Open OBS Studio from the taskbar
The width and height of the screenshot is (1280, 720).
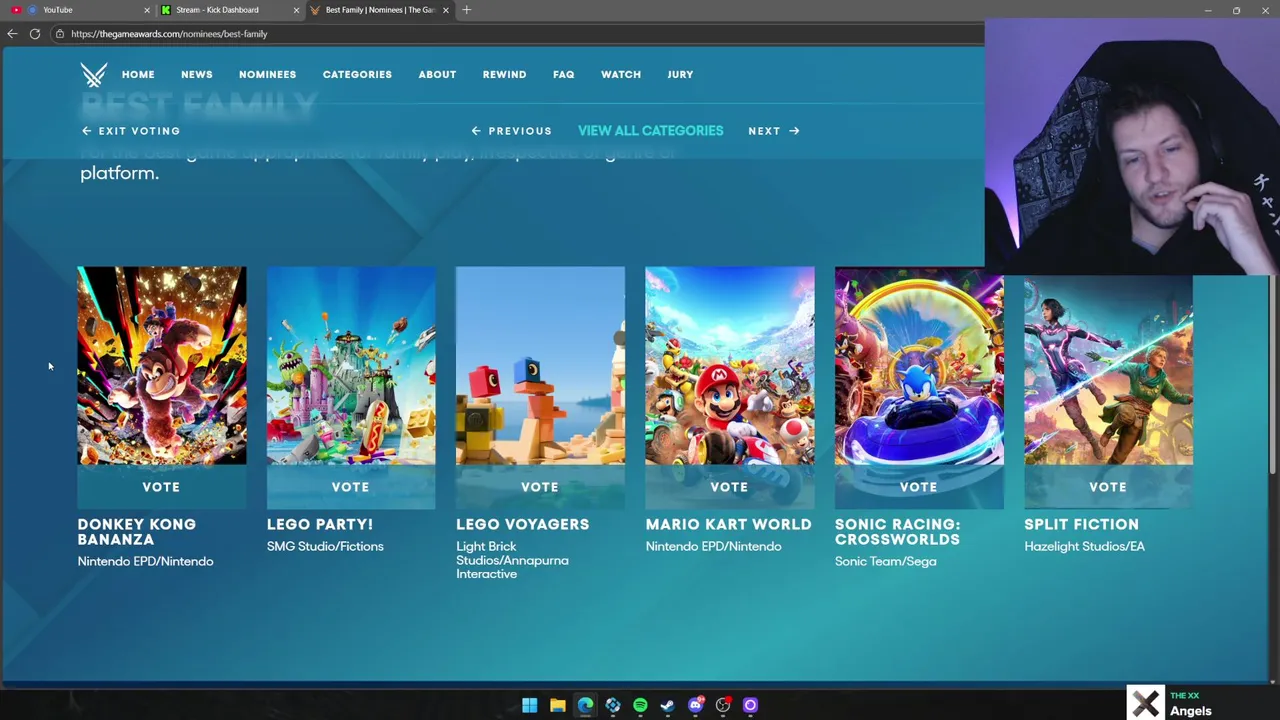coord(723,705)
